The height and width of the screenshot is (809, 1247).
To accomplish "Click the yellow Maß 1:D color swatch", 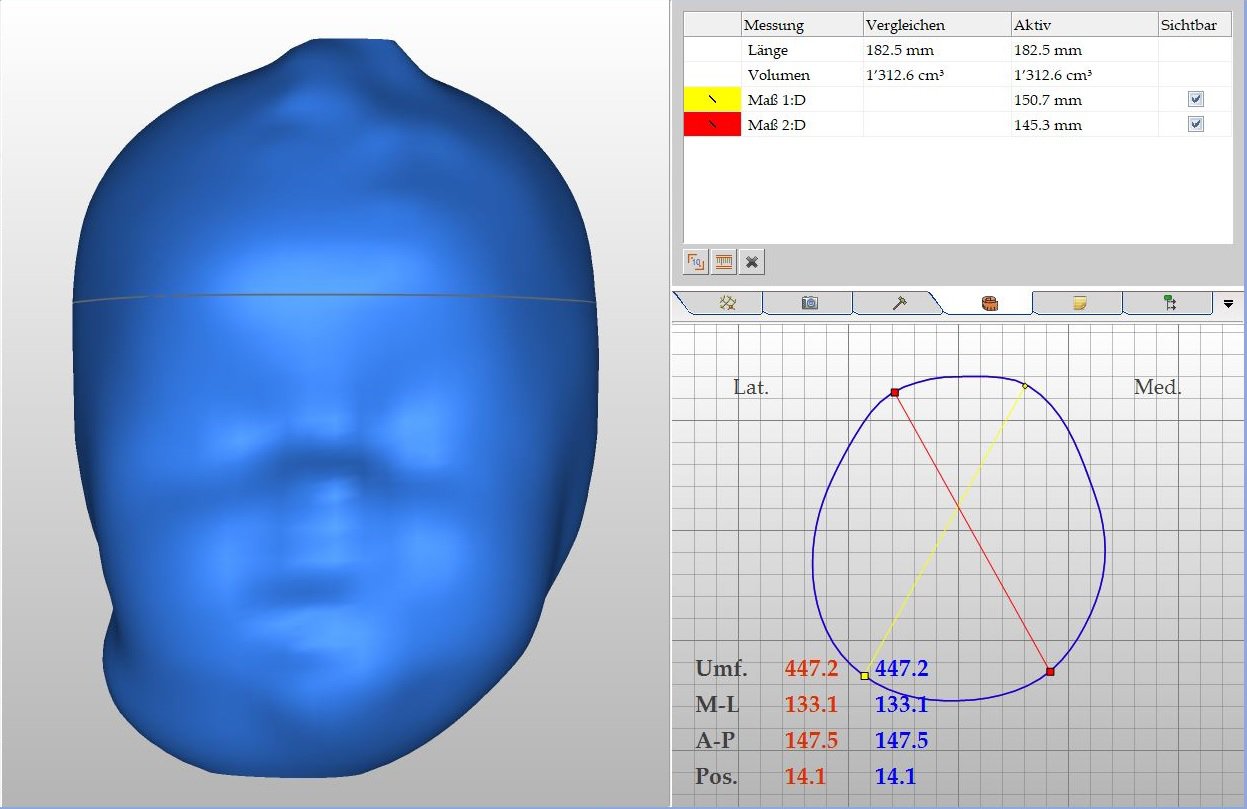I will [712, 100].
